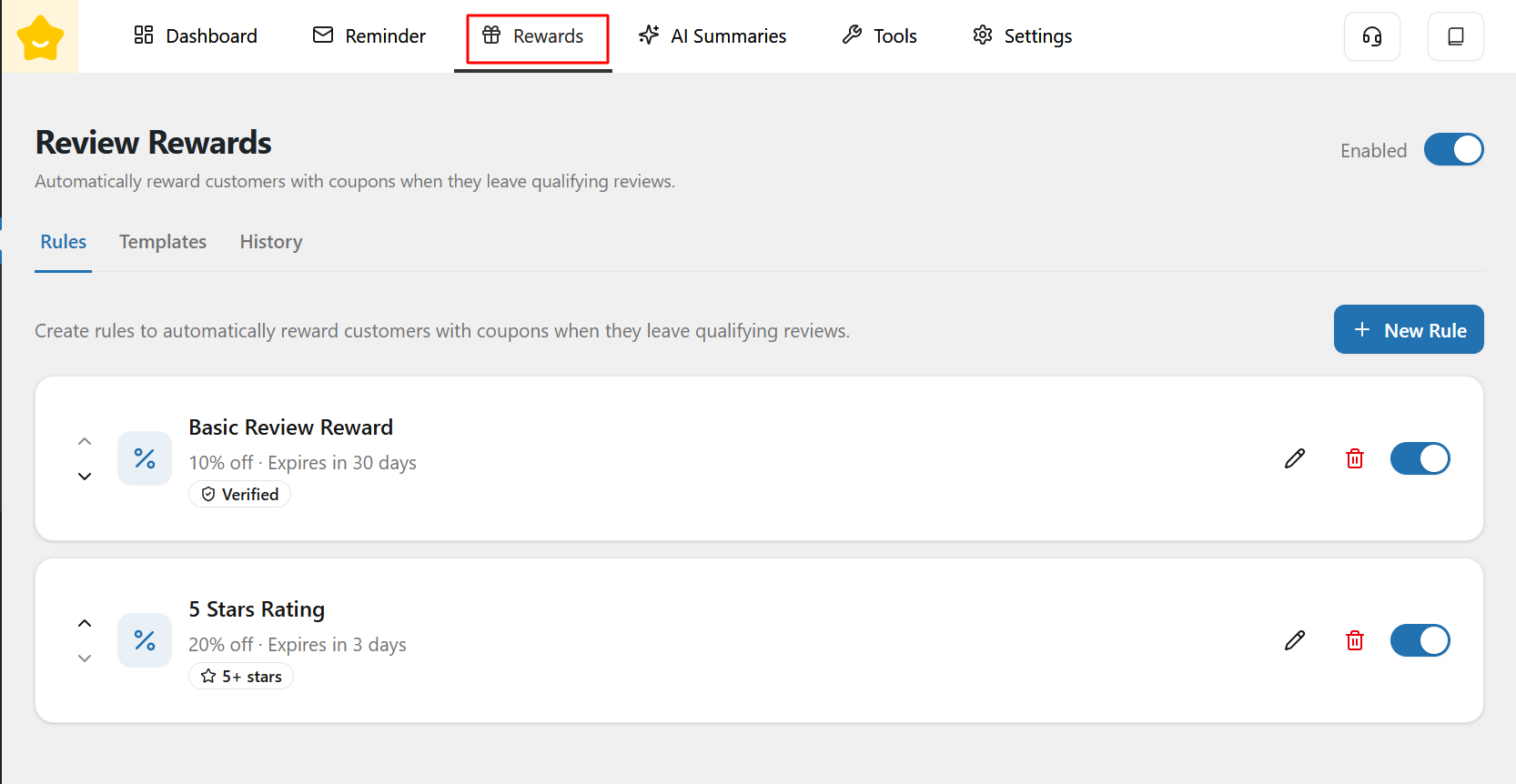Edit the 5 Stars Rating rule
Screen dimensions: 1516x784
click(1294, 640)
